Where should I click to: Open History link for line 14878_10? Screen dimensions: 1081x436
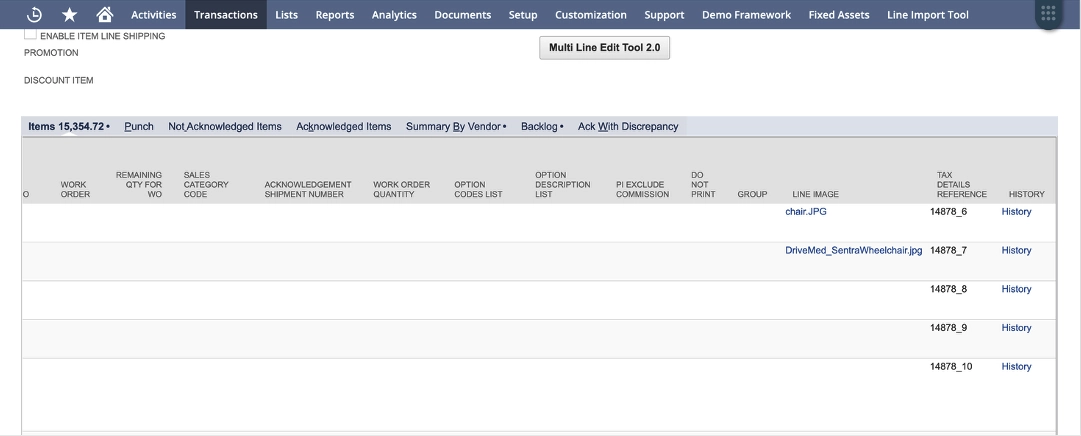tap(1016, 366)
